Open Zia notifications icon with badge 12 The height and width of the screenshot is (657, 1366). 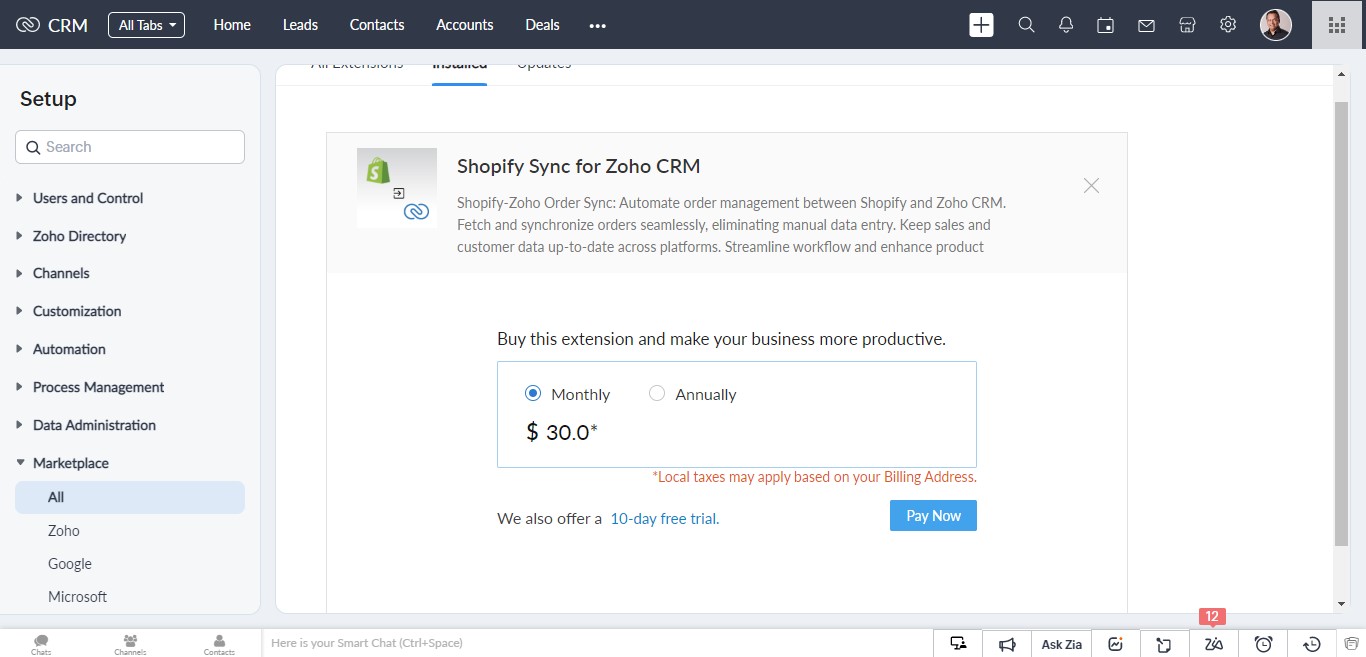(1214, 644)
